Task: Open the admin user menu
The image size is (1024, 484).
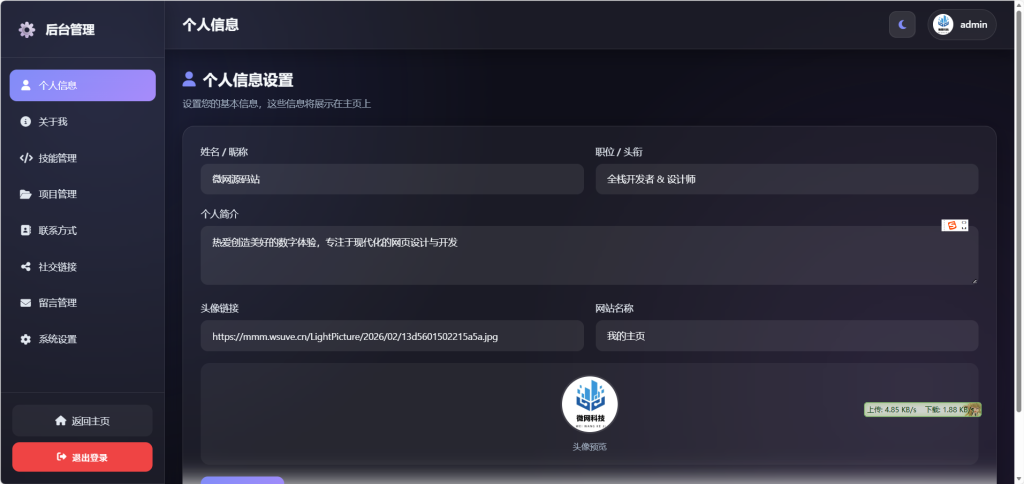Action: (961, 25)
